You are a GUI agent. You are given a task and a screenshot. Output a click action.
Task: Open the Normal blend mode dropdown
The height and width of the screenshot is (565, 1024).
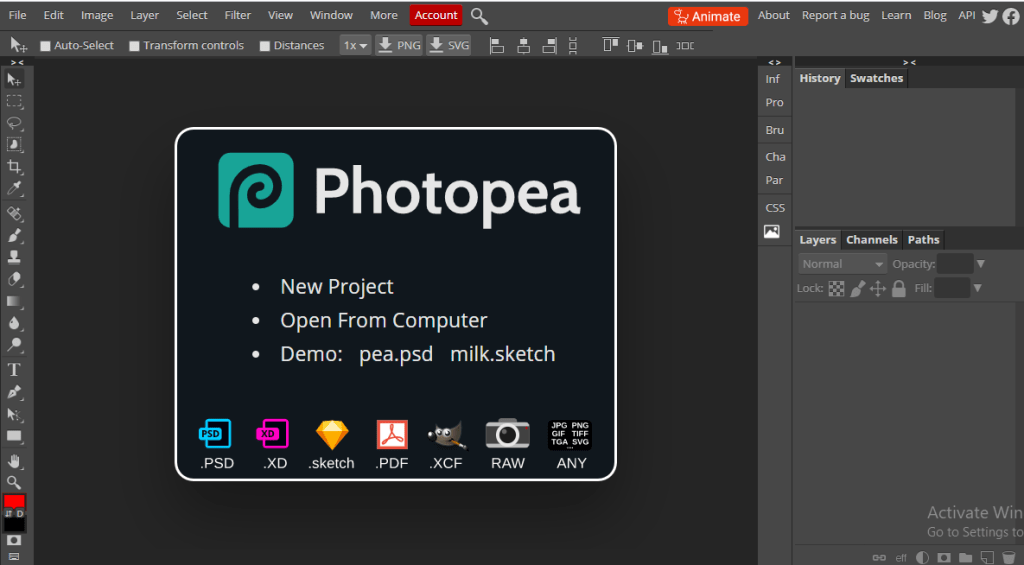tap(843, 264)
